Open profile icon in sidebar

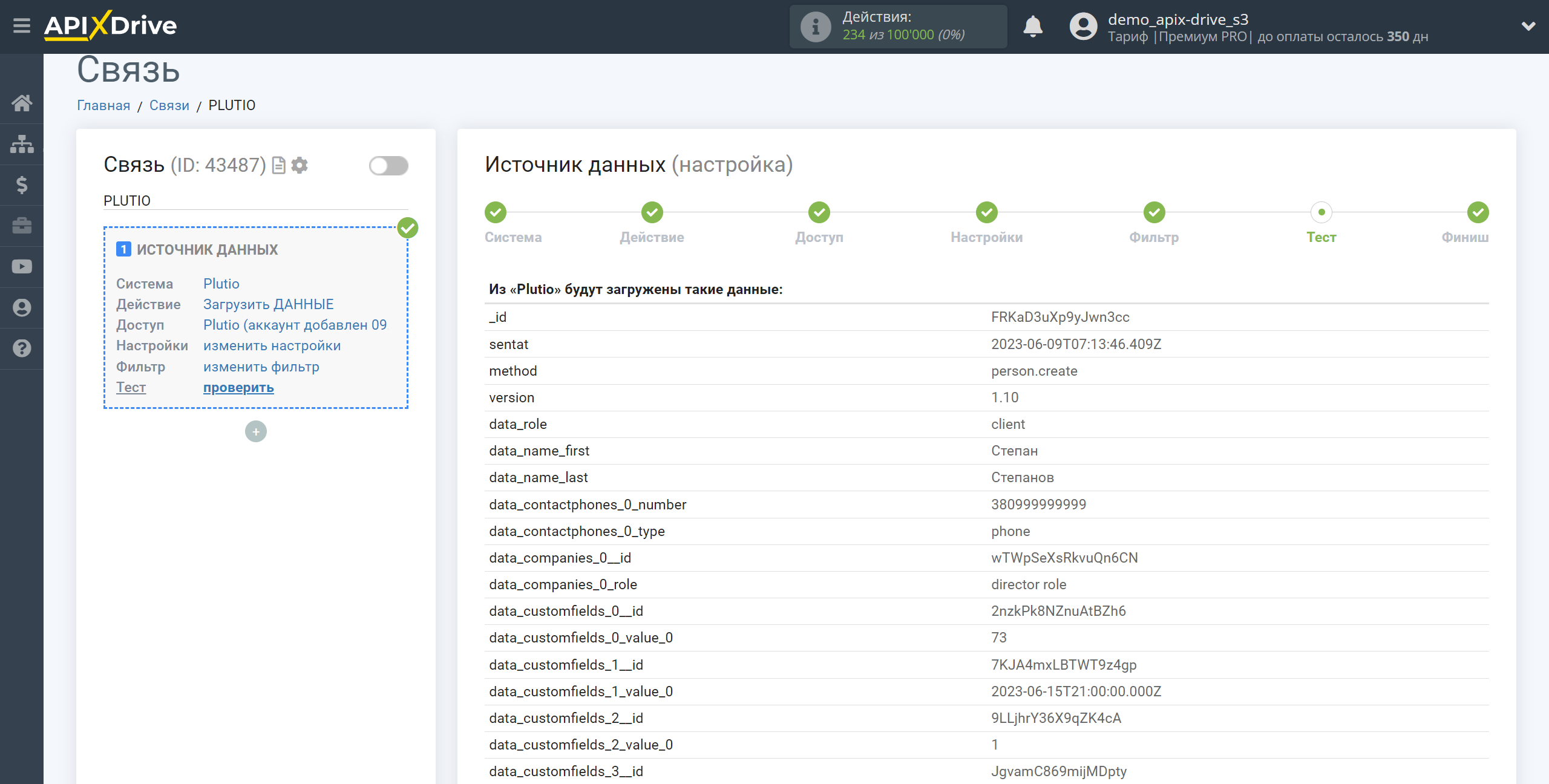point(22,308)
